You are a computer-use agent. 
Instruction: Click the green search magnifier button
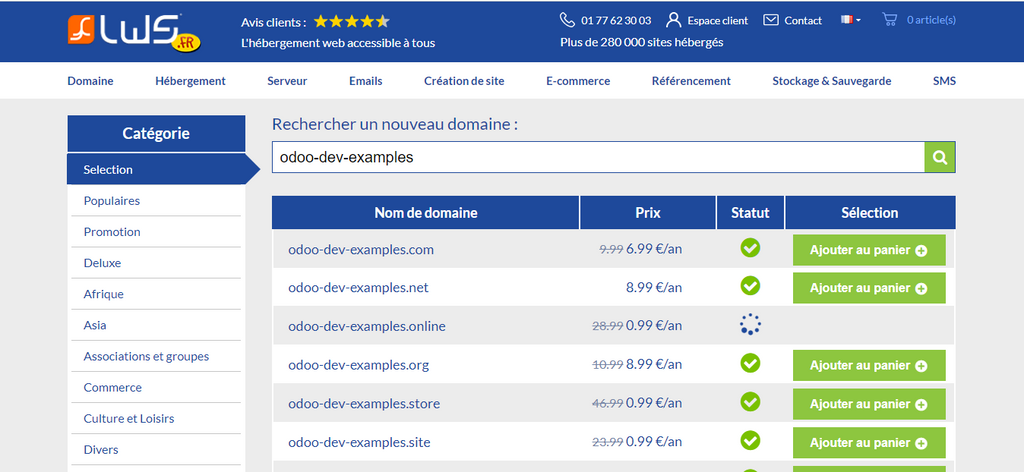coord(940,157)
